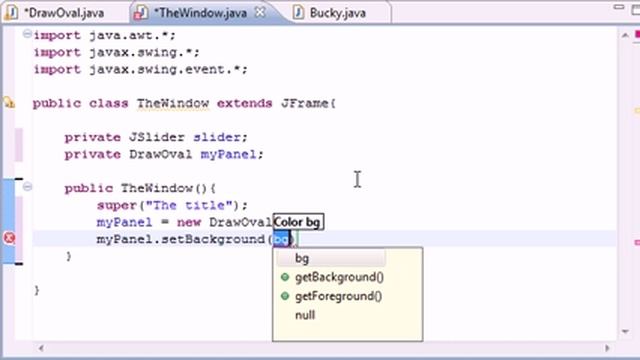This screenshot has height=360, width=640.
Task: Collapse the imports fold marker
Action: coord(27,34)
